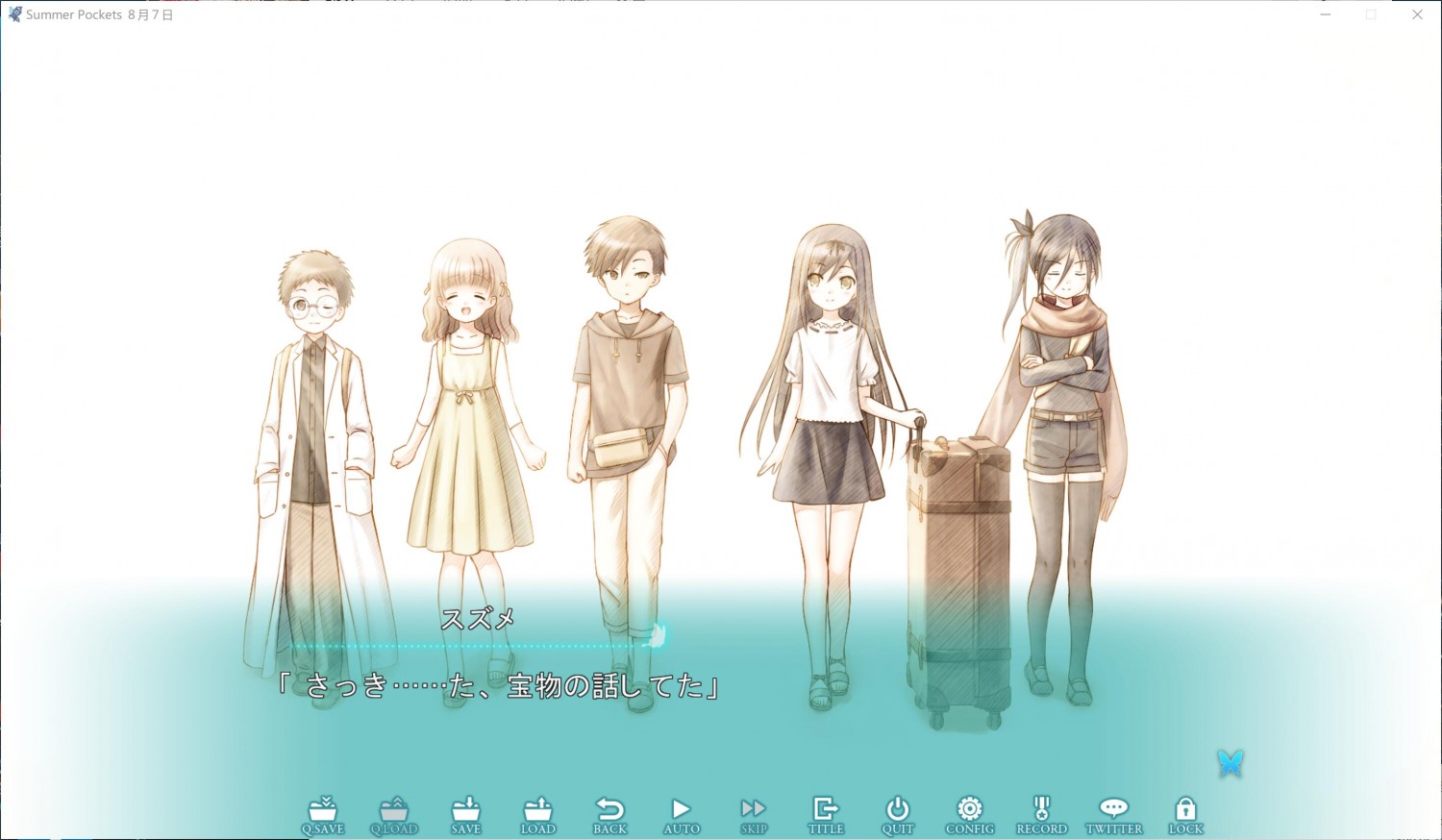Toggle the LOCK padlock icon
The height and width of the screenshot is (840, 1442).
click(x=1185, y=815)
